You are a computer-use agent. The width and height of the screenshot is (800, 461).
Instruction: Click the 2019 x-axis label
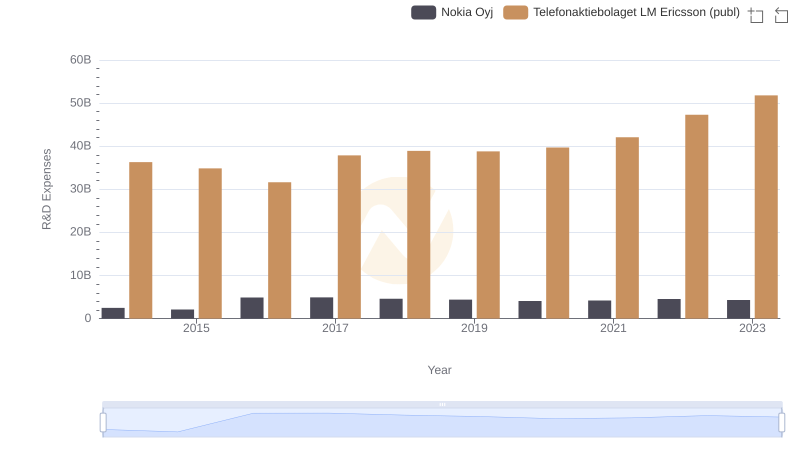[474, 328]
